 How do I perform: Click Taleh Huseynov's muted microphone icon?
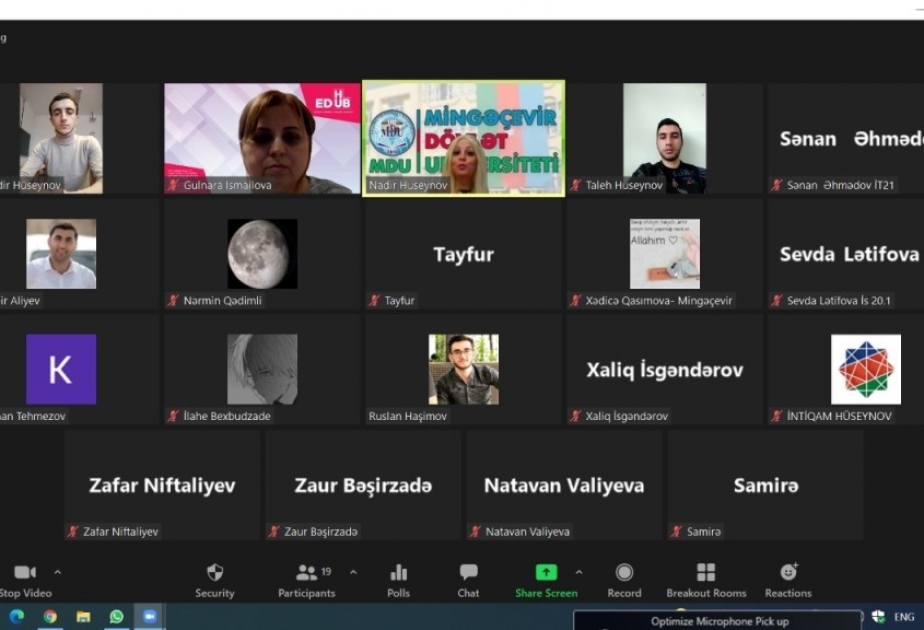coord(576,185)
